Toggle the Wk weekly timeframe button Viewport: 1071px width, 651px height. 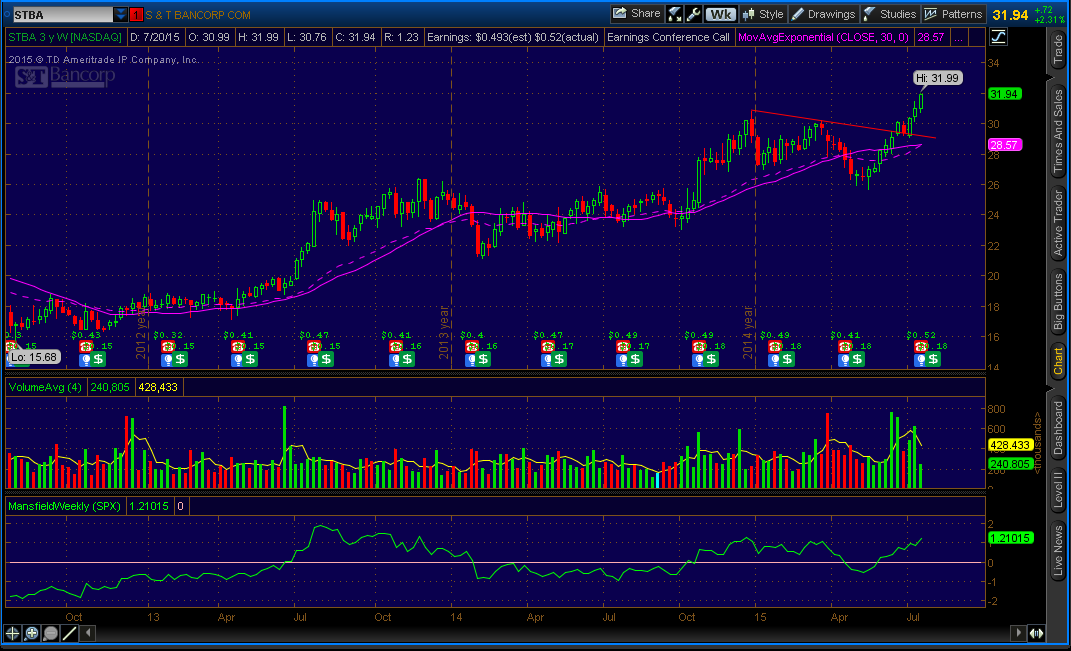(720, 14)
